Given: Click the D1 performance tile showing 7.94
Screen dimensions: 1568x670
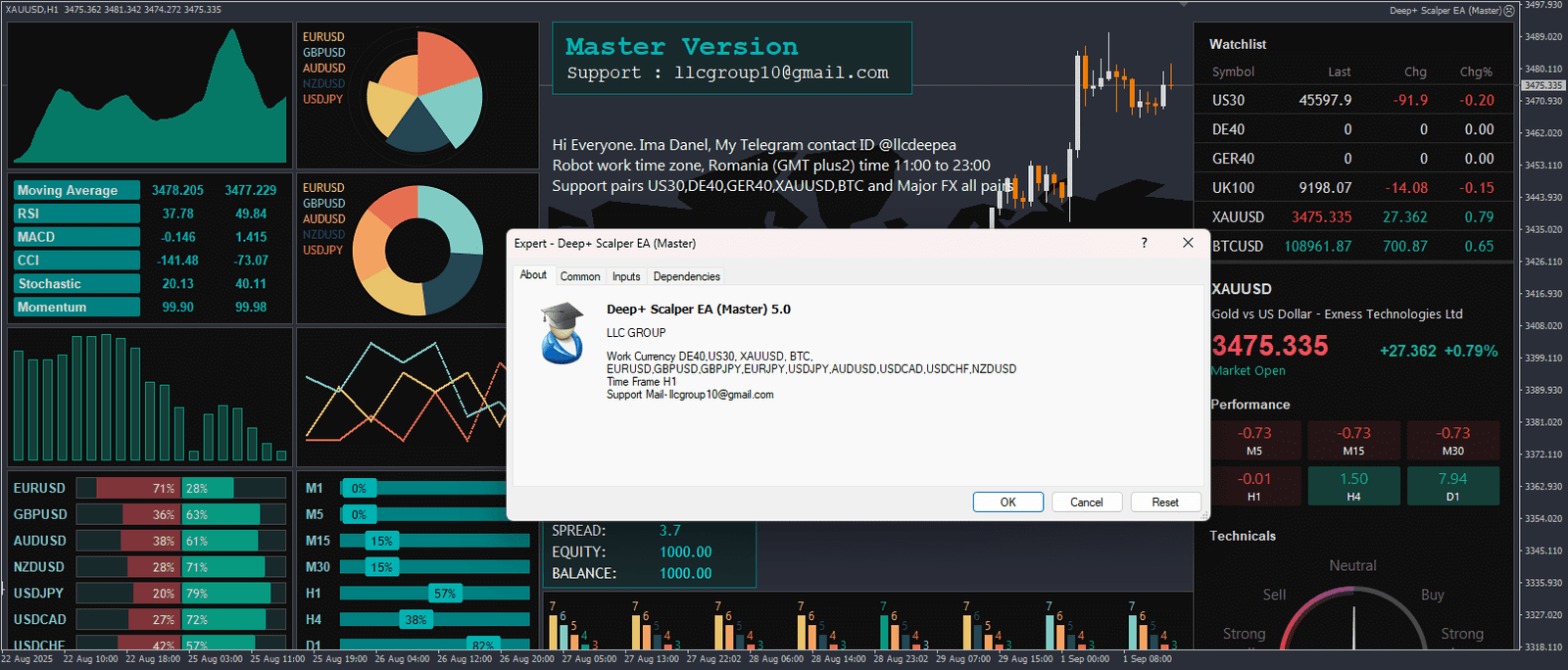Looking at the screenshot, I should pos(1452,486).
